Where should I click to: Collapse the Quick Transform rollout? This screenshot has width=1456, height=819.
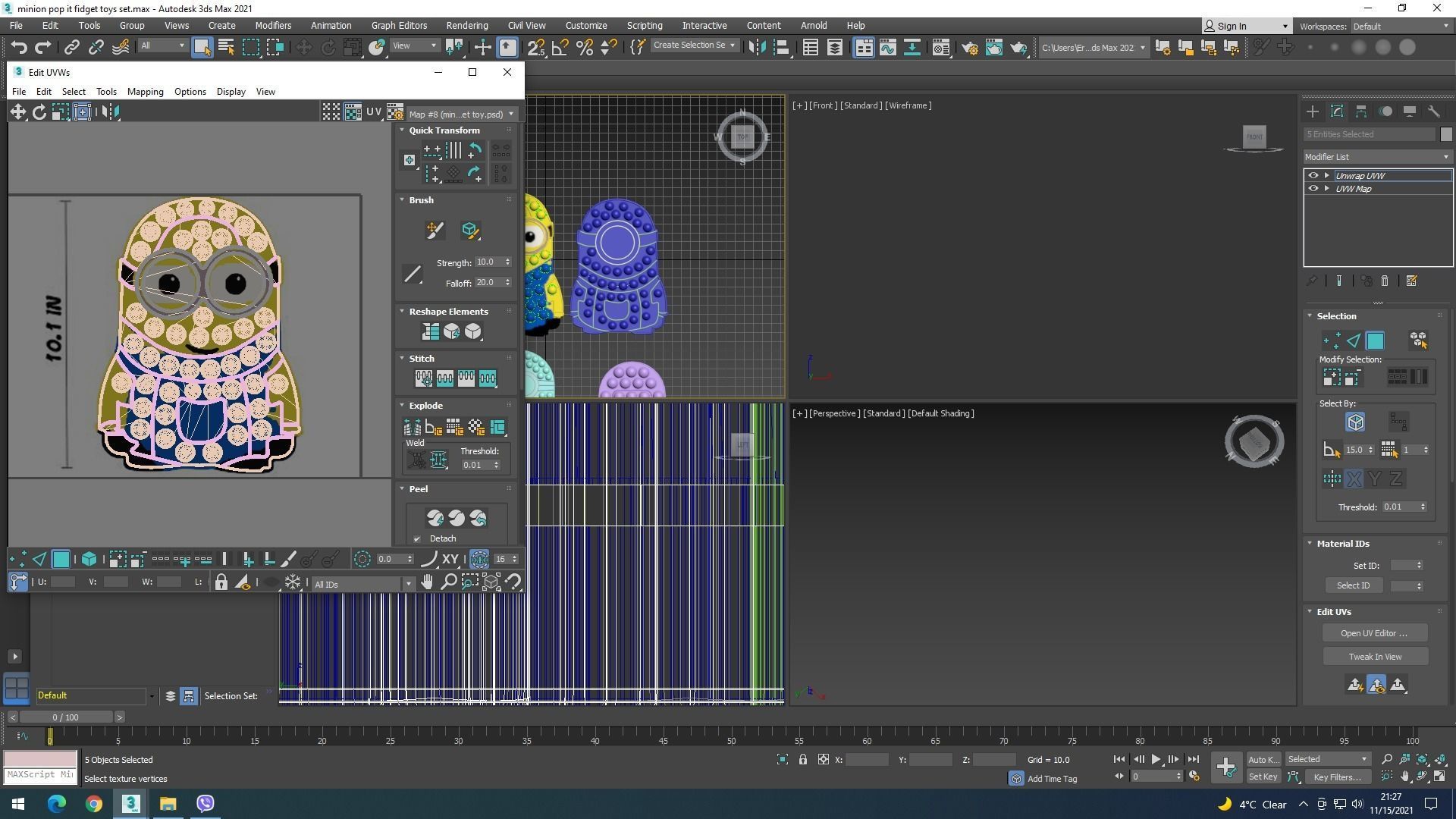[x=444, y=130]
